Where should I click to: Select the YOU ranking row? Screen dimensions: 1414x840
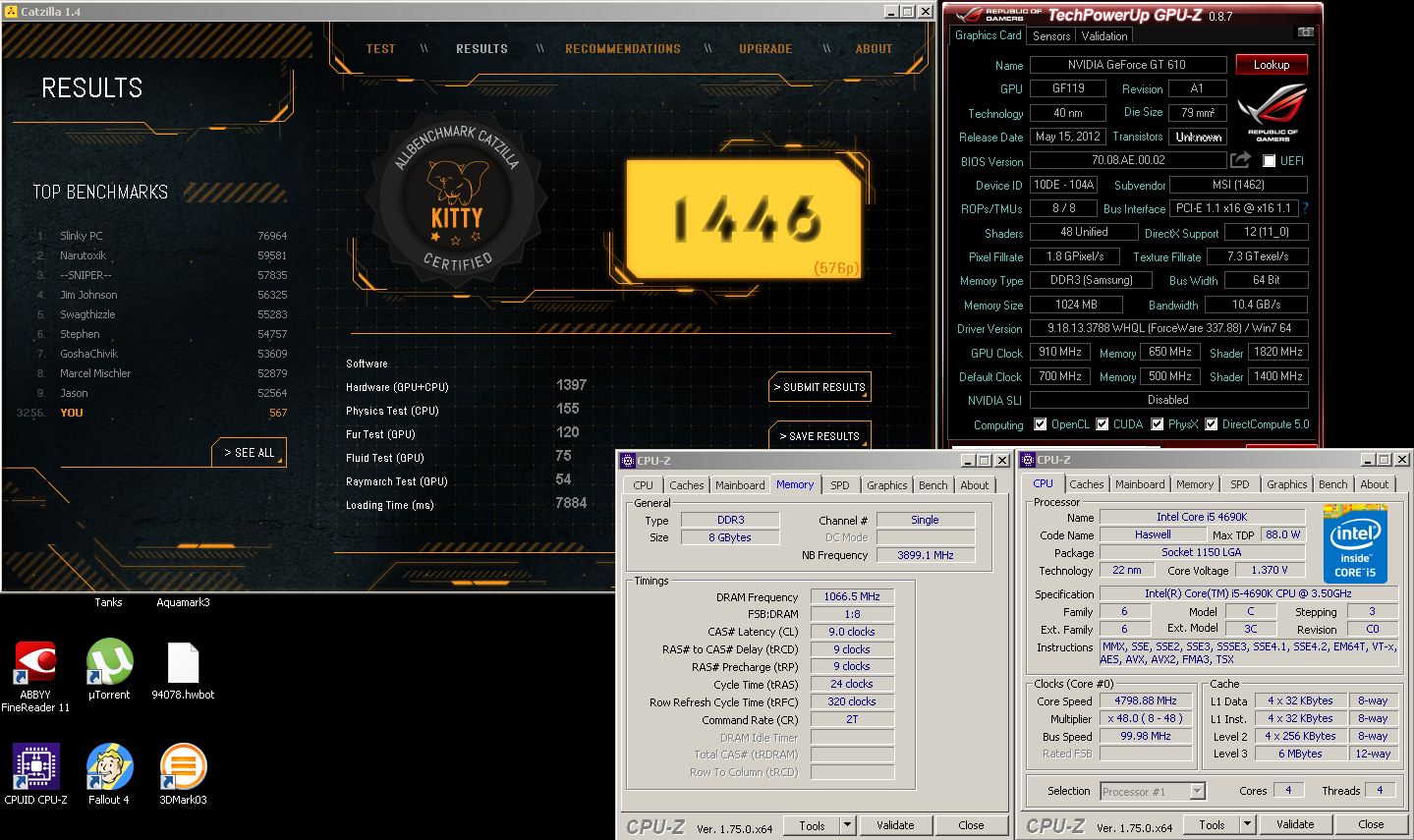click(x=152, y=413)
